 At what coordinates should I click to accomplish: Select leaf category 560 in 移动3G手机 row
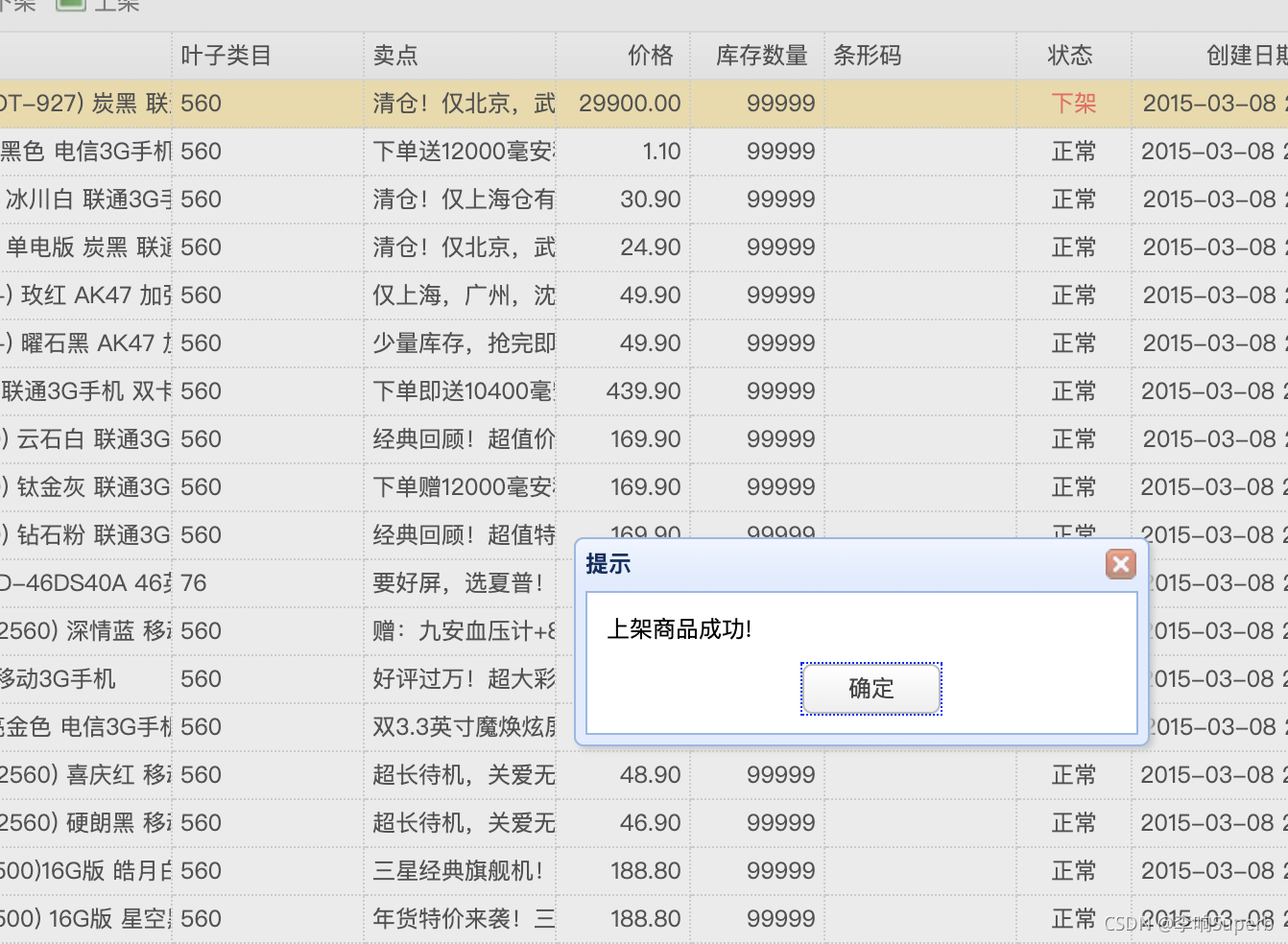tap(268, 679)
